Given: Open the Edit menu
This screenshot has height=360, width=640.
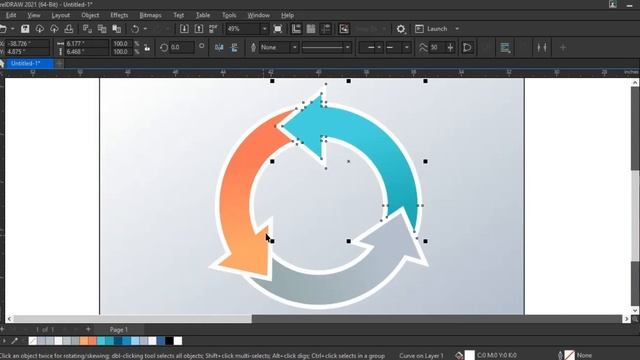Looking at the screenshot, I should point(11,15).
